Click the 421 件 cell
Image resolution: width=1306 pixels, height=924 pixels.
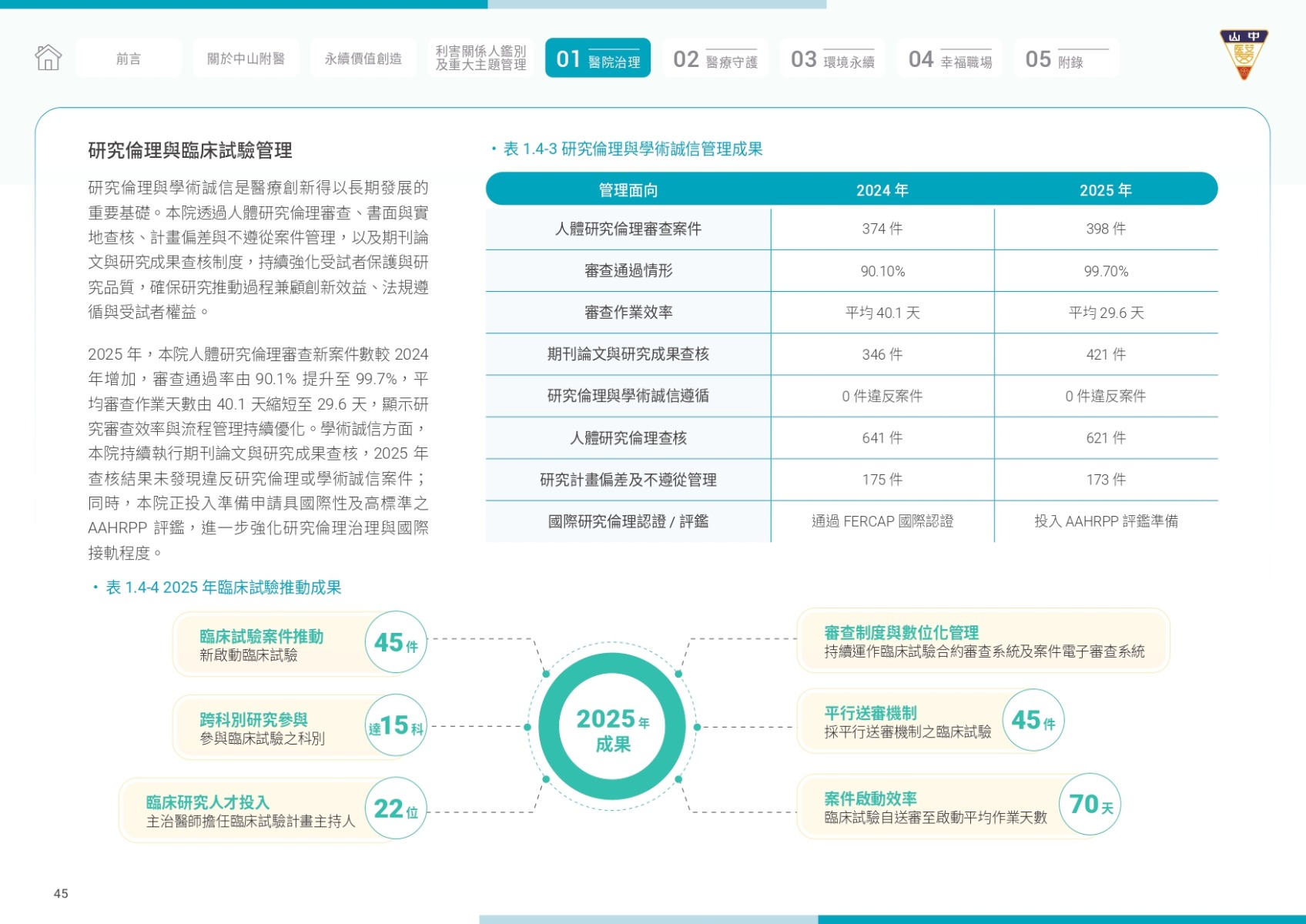(1106, 354)
